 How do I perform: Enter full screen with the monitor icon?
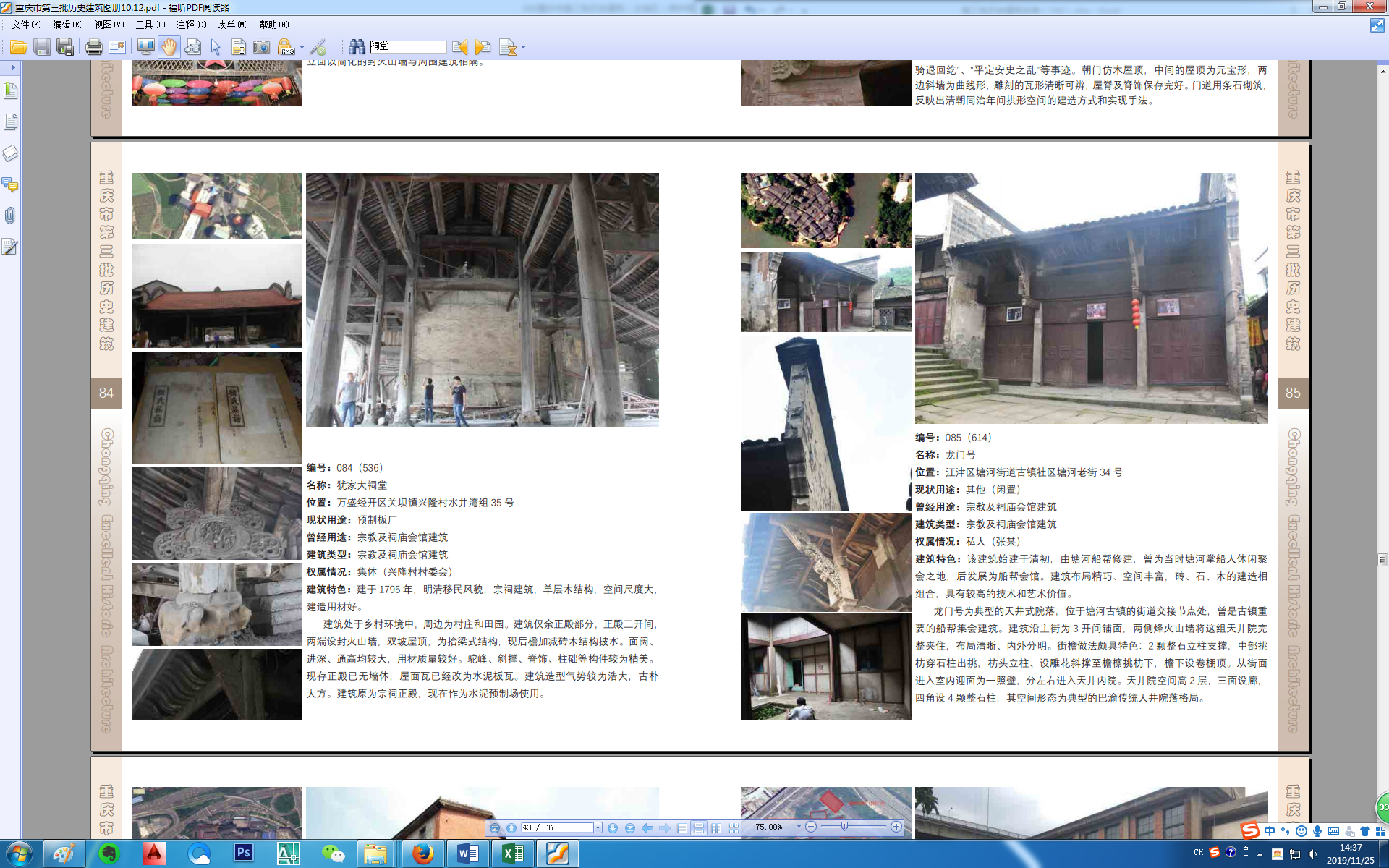[x=145, y=47]
